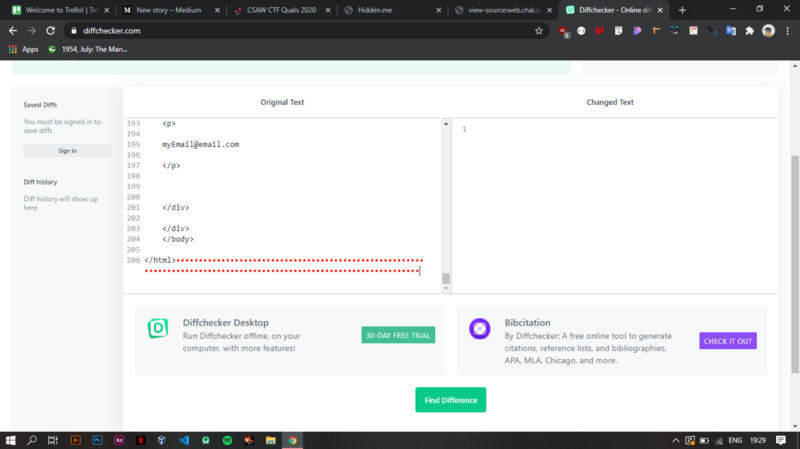This screenshot has height=449, width=800.
Task: Click the Original Text scrollbar thumb
Action: coord(446,278)
